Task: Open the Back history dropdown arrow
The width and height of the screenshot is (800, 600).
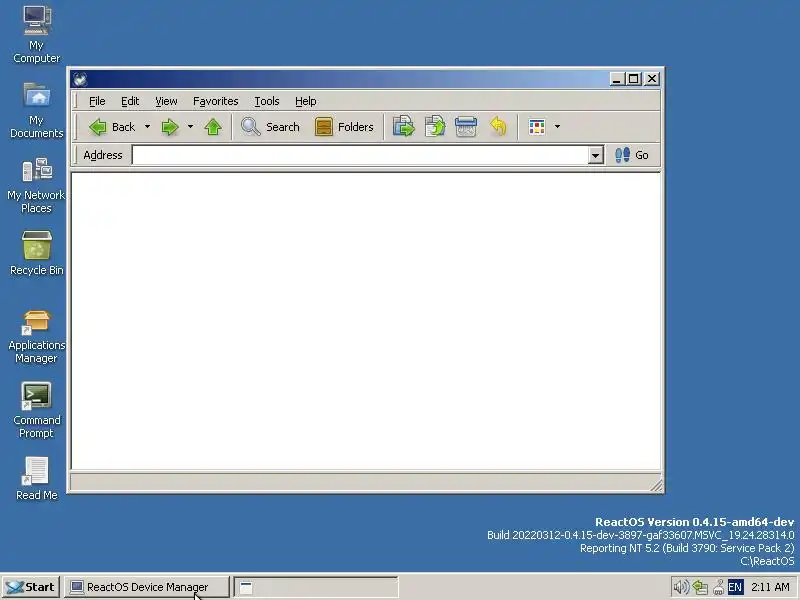Action: tap(147, 127)
